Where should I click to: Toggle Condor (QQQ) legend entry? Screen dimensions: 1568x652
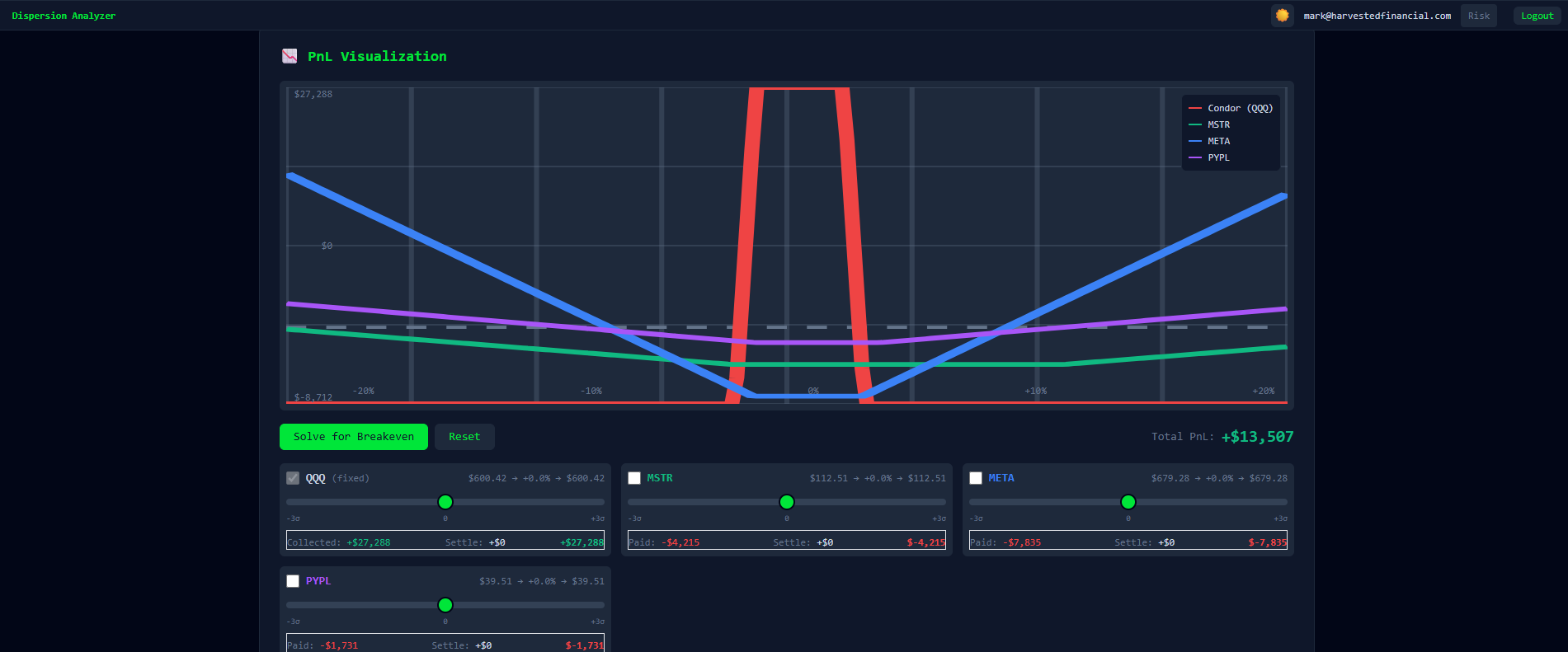tap(1231, 108)
